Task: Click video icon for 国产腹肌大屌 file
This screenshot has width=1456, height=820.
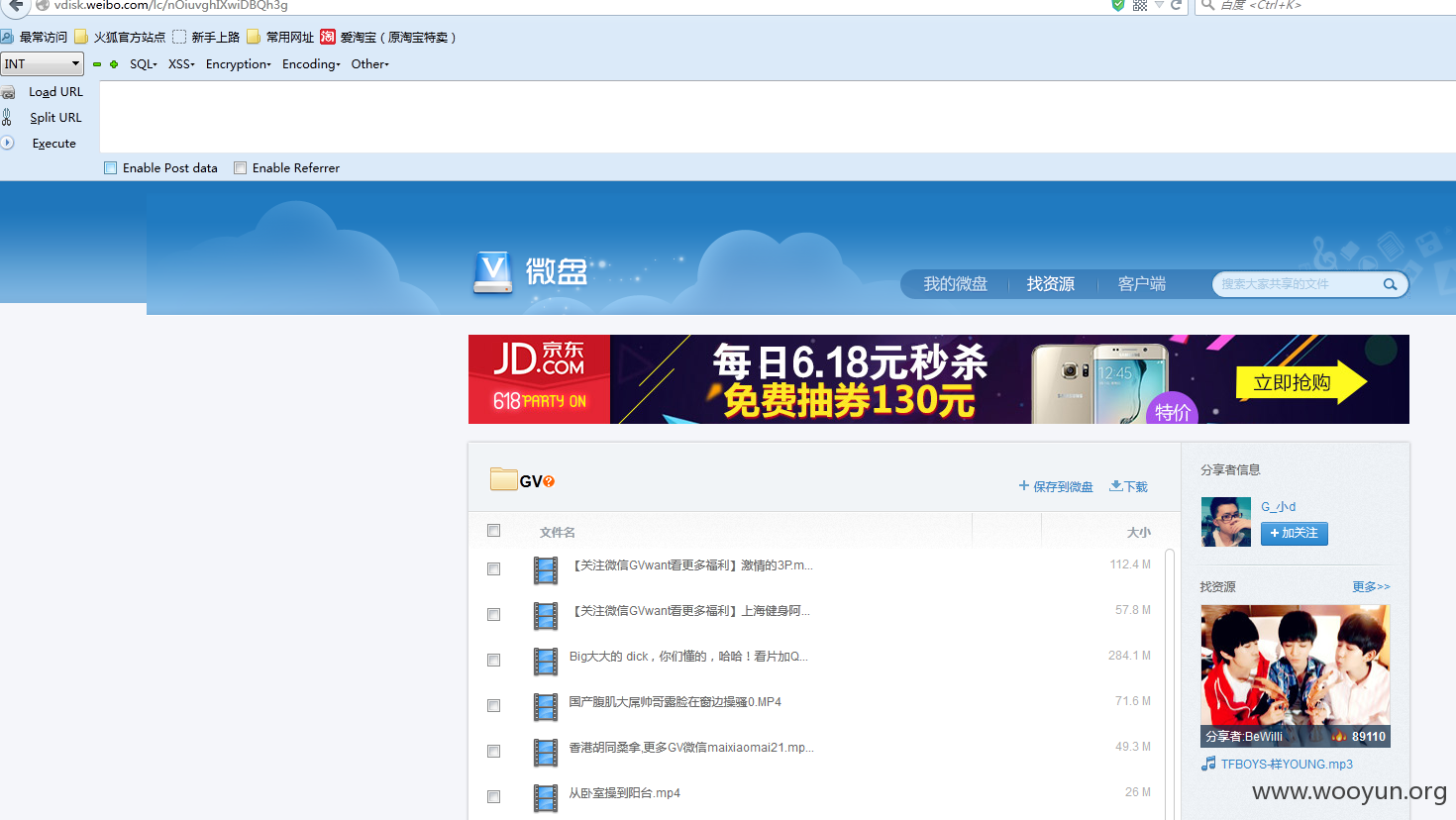Action: 546,707
